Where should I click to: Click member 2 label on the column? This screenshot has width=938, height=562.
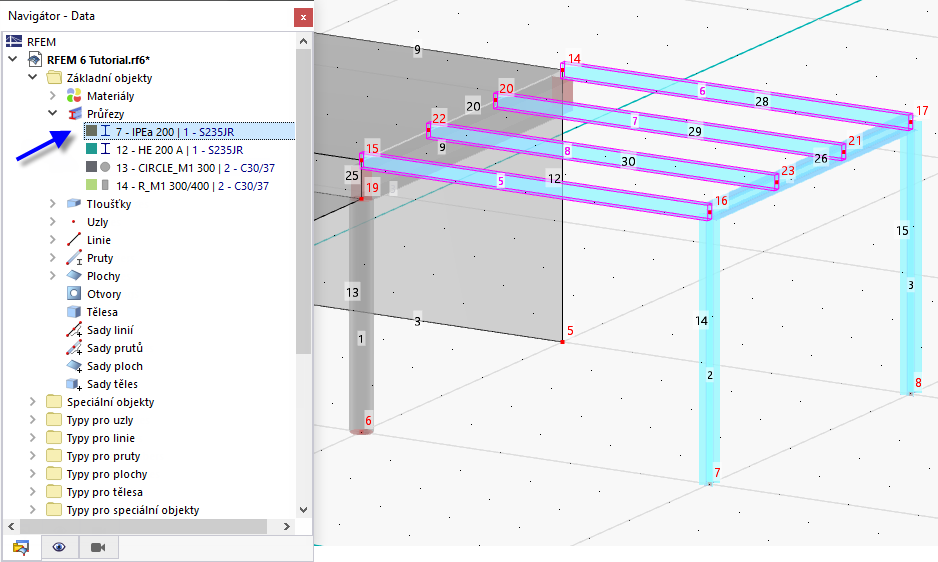click(710, 375)
